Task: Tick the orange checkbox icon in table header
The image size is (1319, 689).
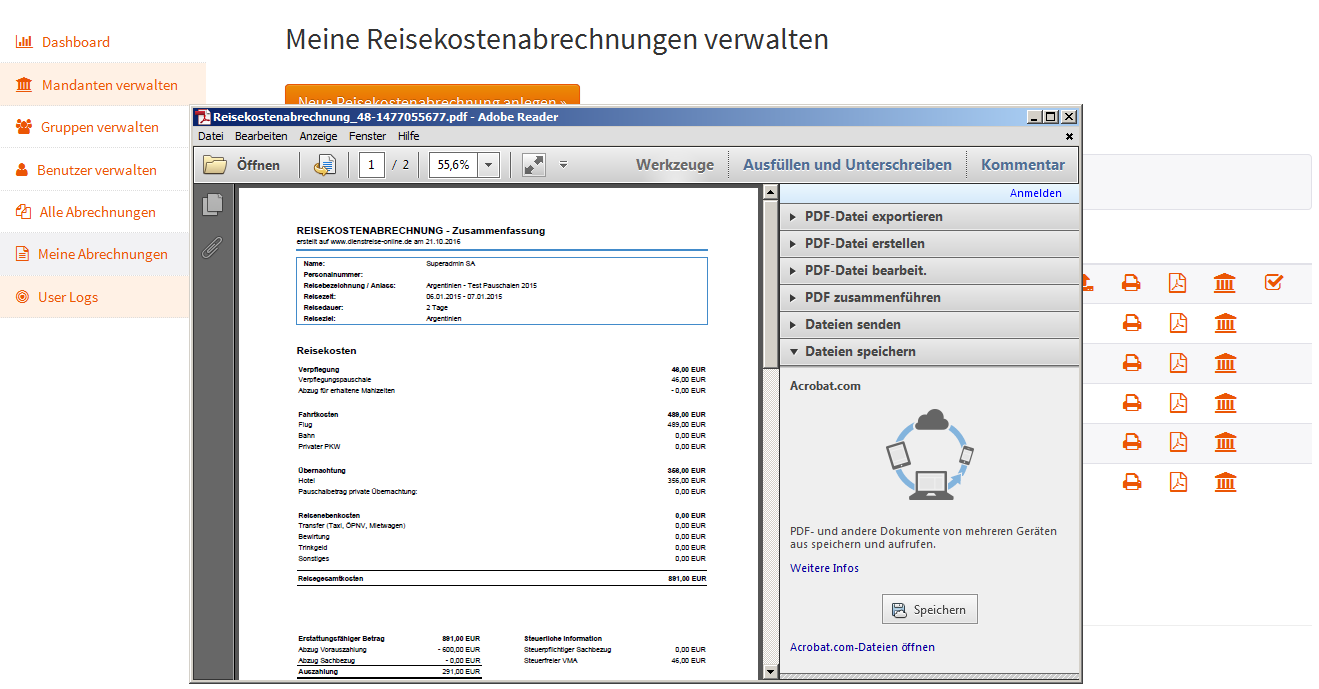Action: tap(1273, 283)
